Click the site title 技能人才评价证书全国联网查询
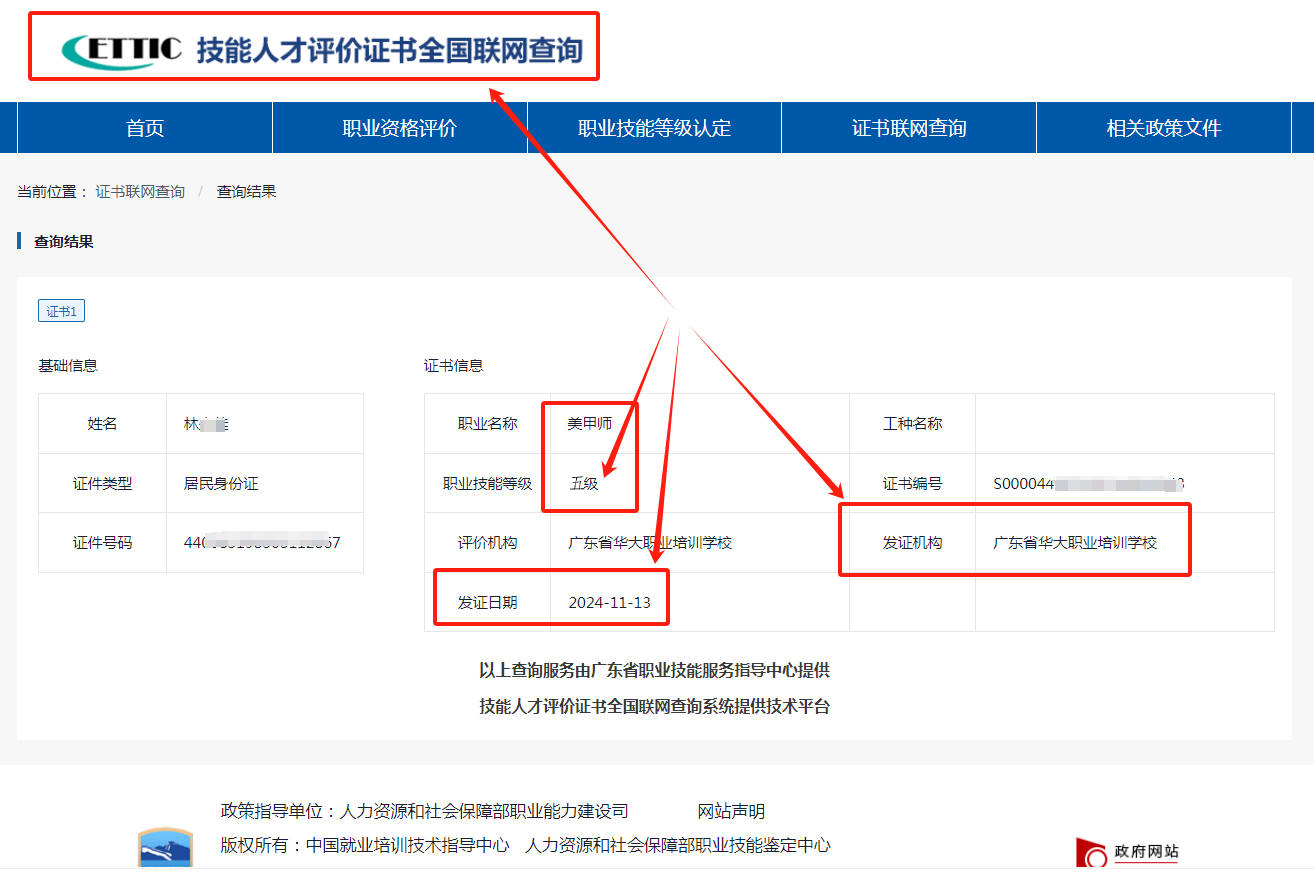1314x875 pixels. pos(389,50)
